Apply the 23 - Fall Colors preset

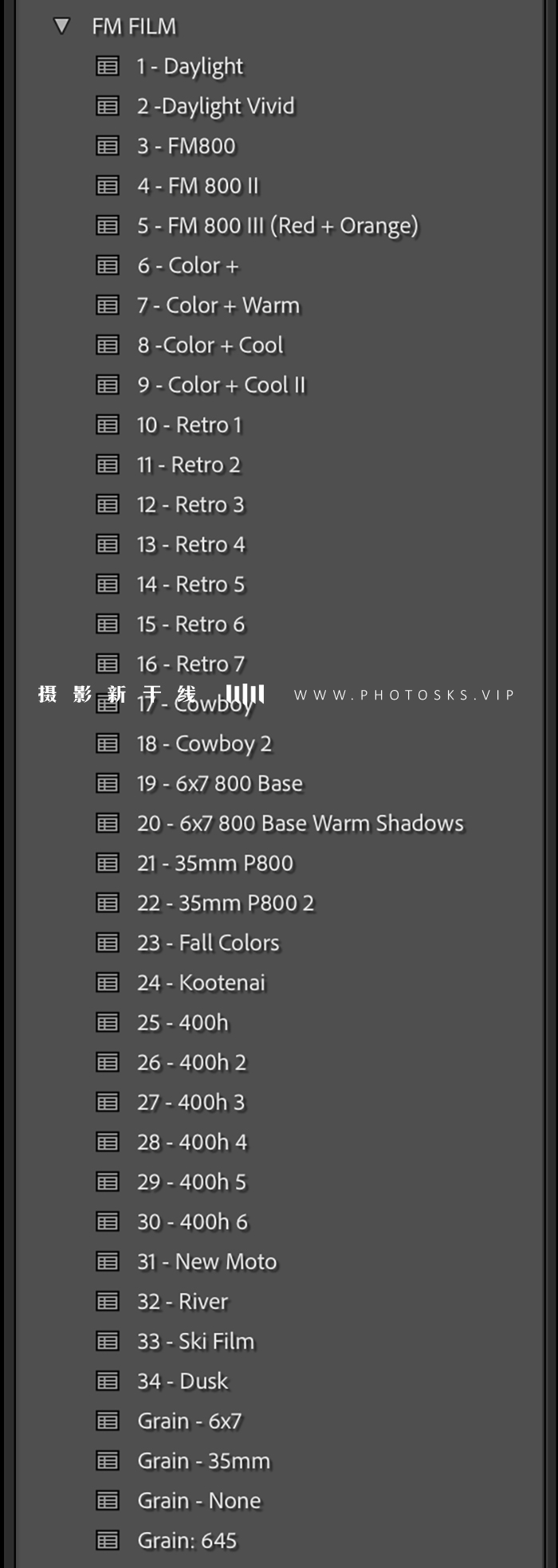tap(208, 943)
